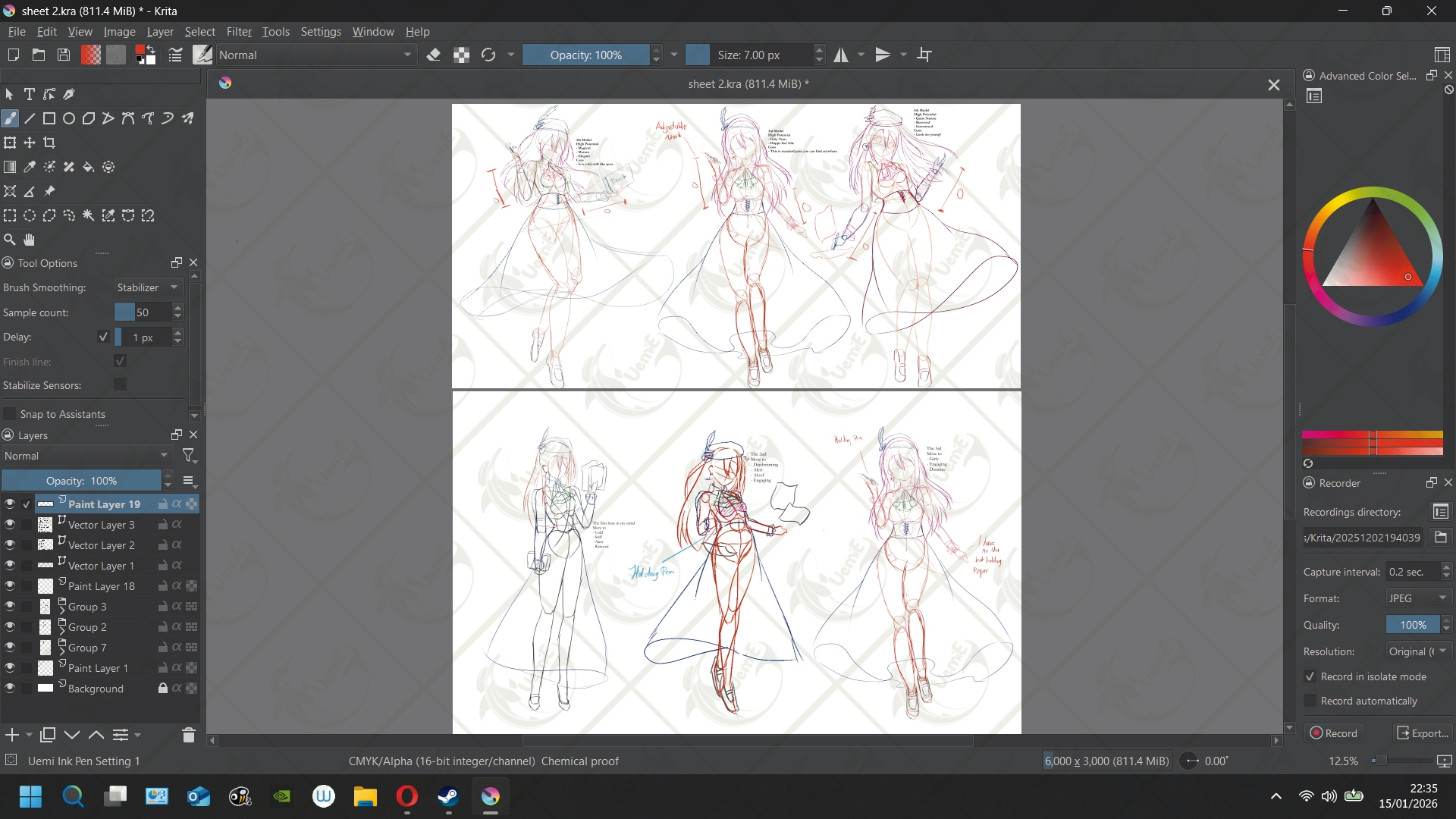Enable Snap to Assistants checkbox
Viewport: 1456px width, 819px height.
tap(10, 414)
